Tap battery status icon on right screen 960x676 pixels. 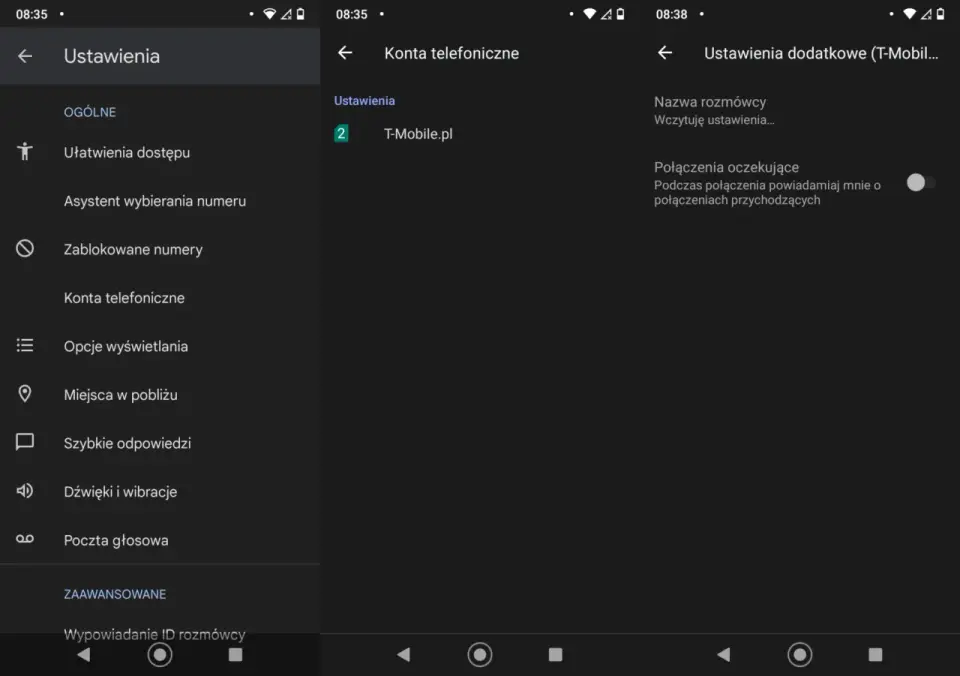tap(940, 14)
